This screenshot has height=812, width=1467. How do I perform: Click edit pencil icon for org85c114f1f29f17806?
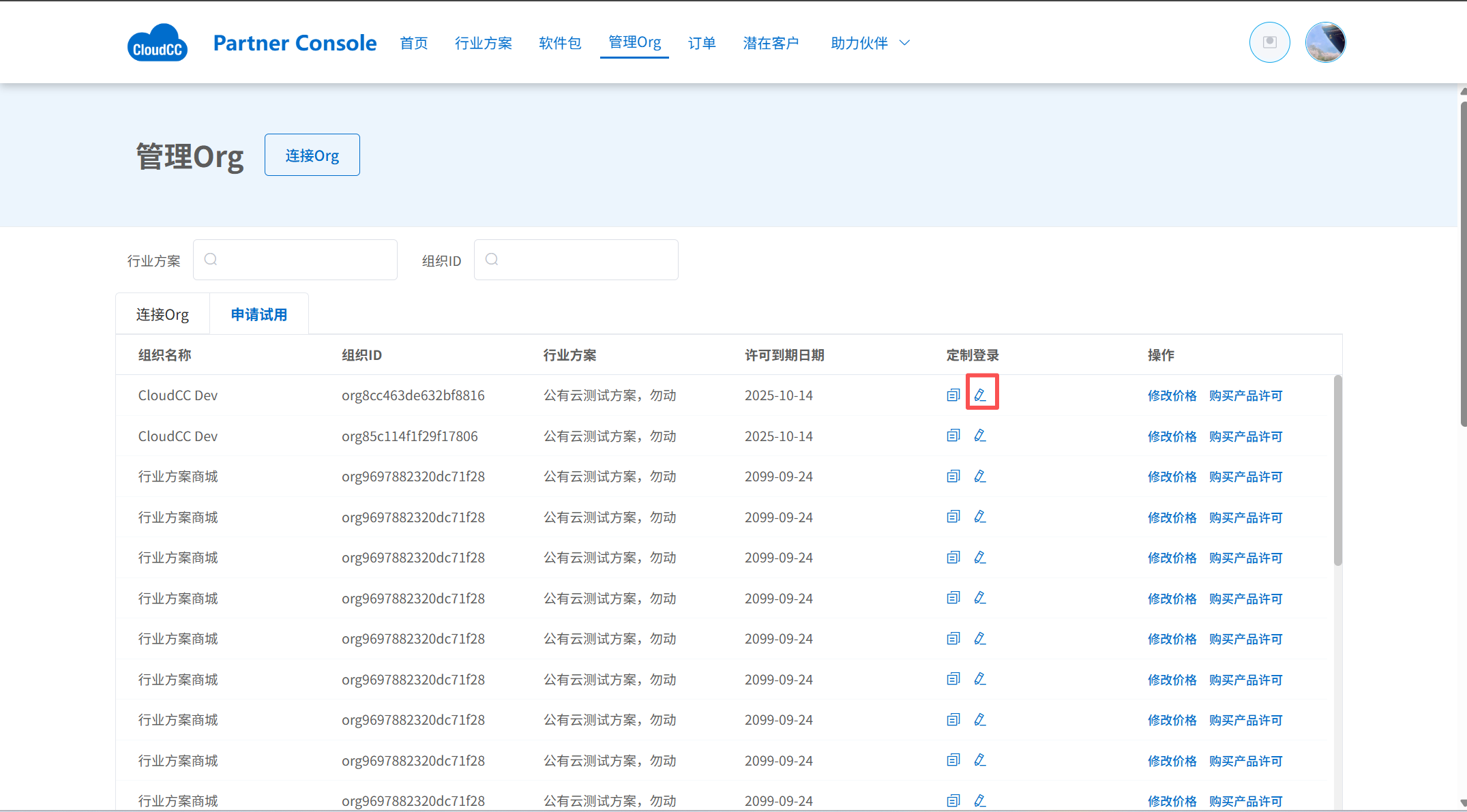[980, 436]
